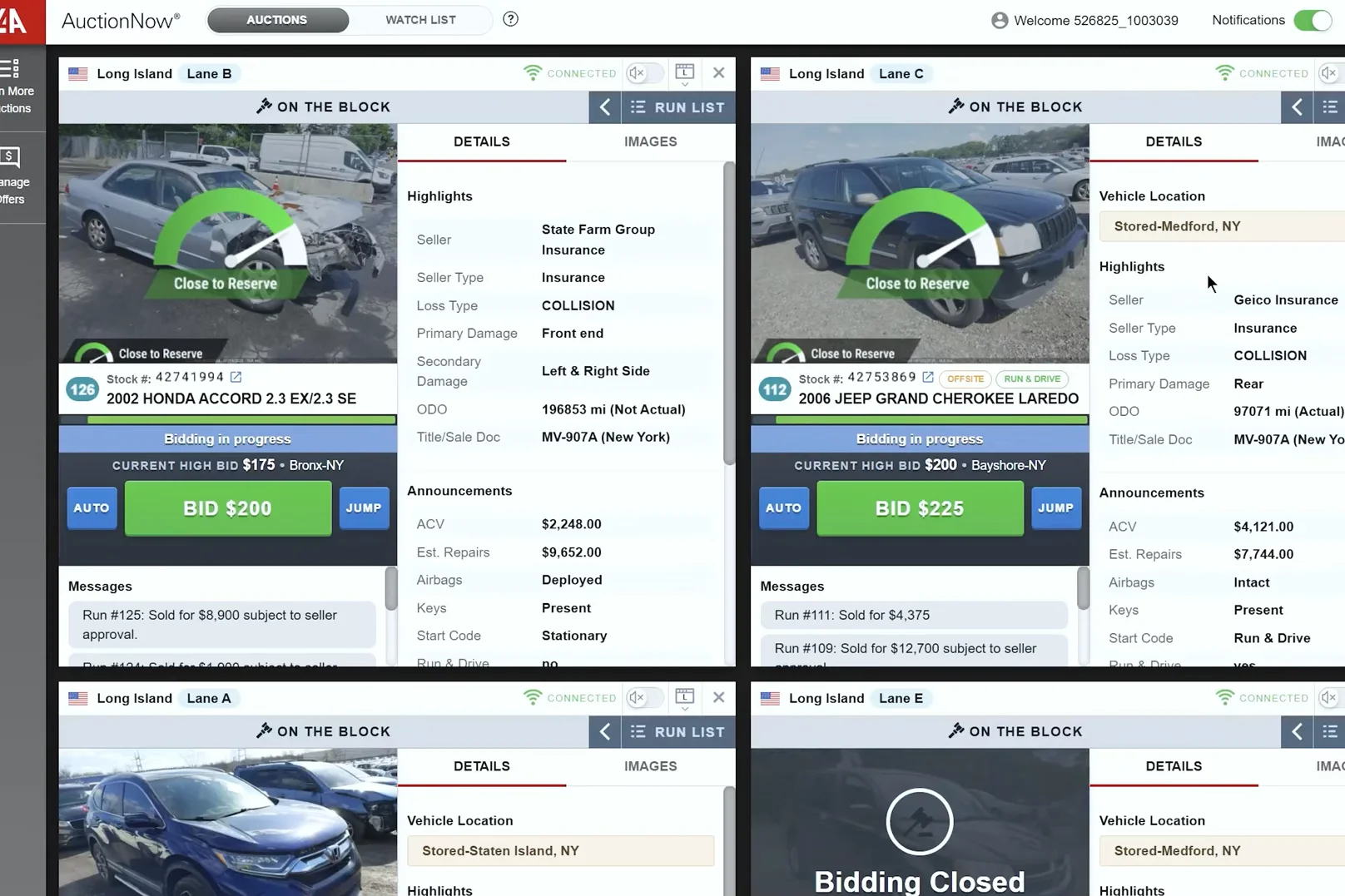Open the layout dropdown in Lane A header
This screenshot has height=896, width=1345.
tap(685, 699)
